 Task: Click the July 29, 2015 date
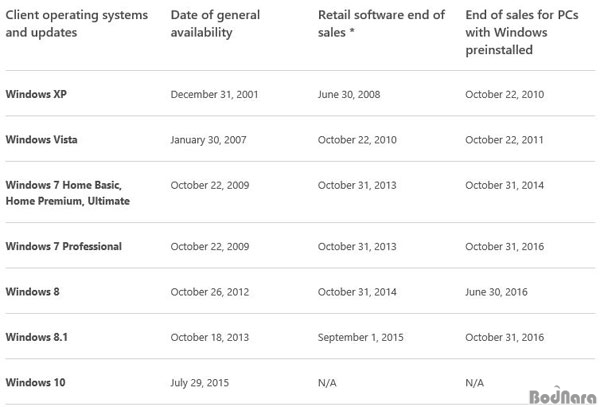[200, 383]
